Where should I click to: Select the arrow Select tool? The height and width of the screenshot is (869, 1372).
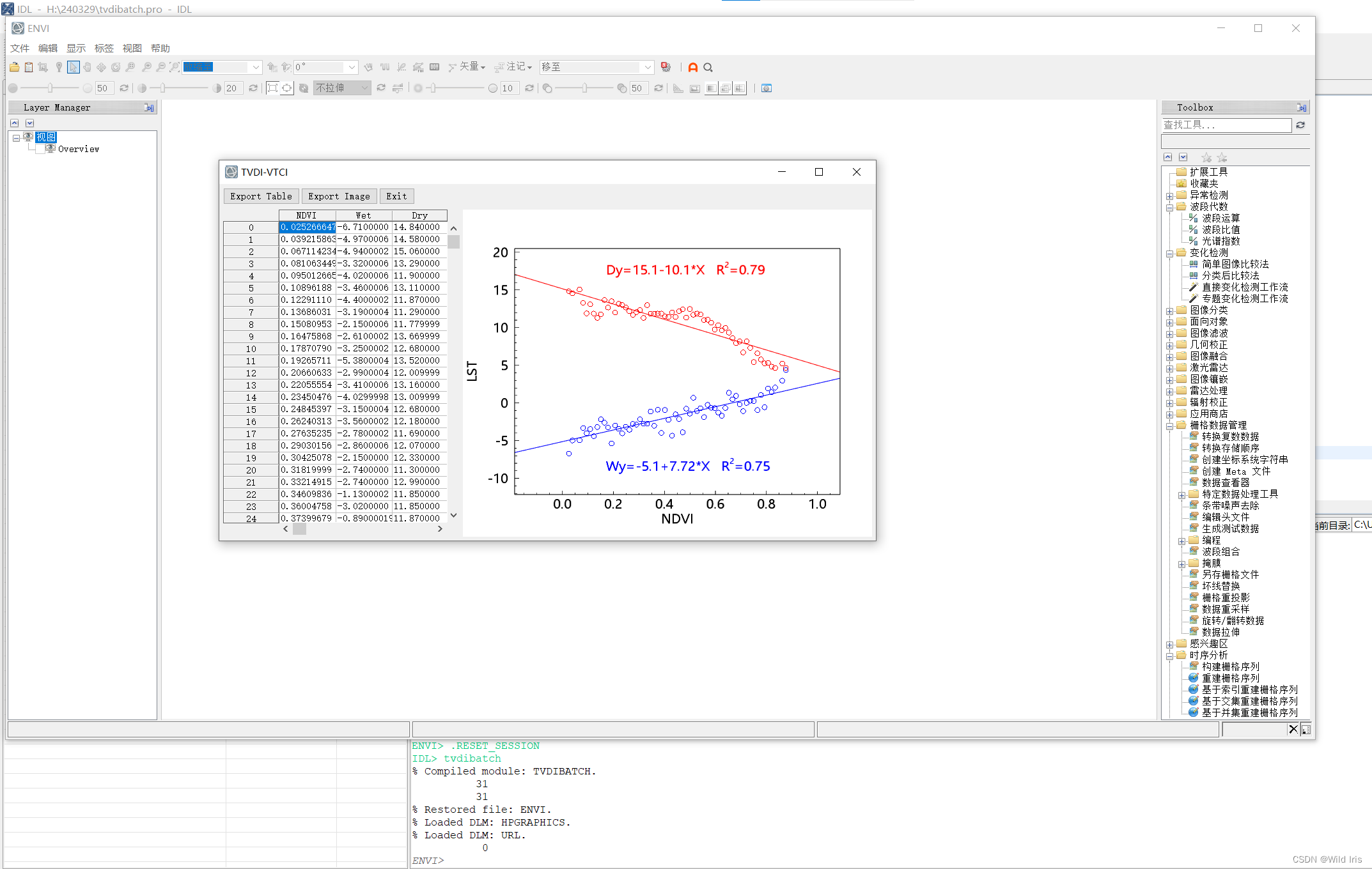tap(73, 67)
